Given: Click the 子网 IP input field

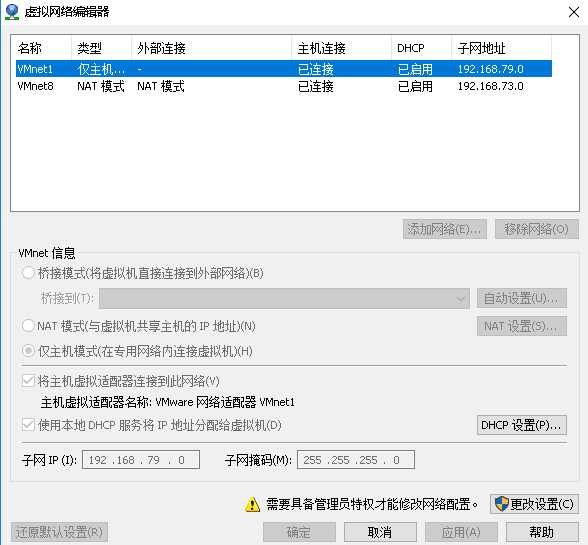Looking at the screenshot, I should point(141,460).
